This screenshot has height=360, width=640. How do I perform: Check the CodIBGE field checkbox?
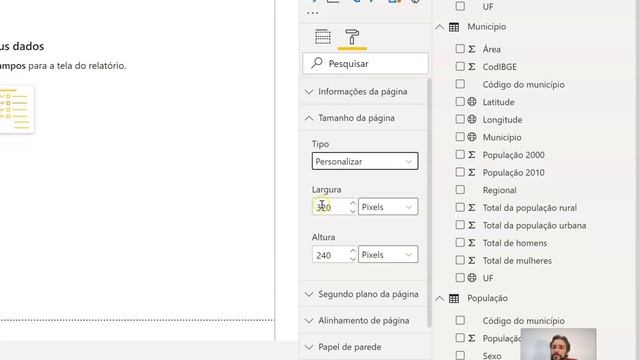coord(460,67)
